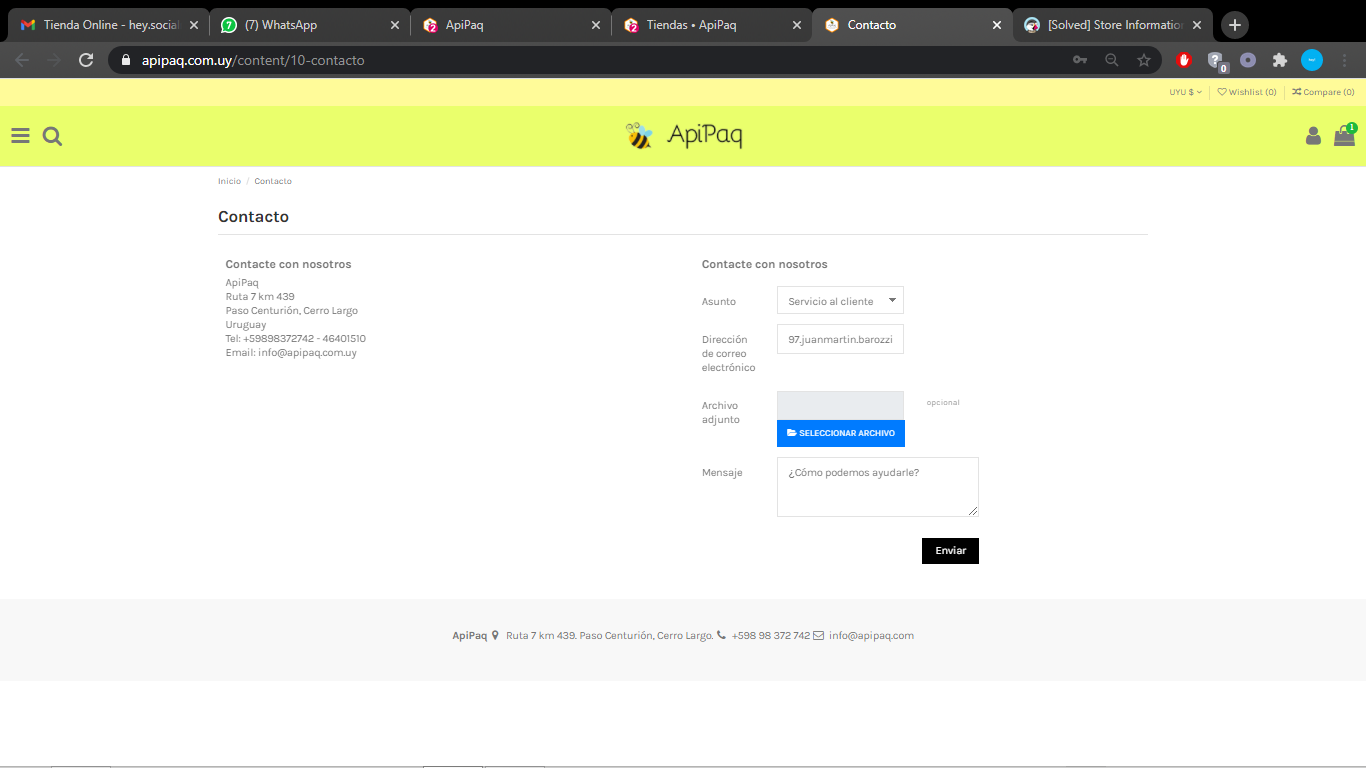
Task: Open the store search magnifier
Action: tap(53, 136)
